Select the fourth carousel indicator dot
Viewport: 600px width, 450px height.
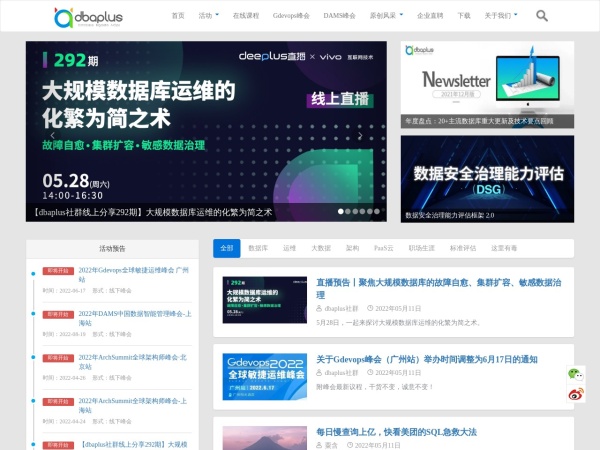pyautogui.click(x=362, y=211)
